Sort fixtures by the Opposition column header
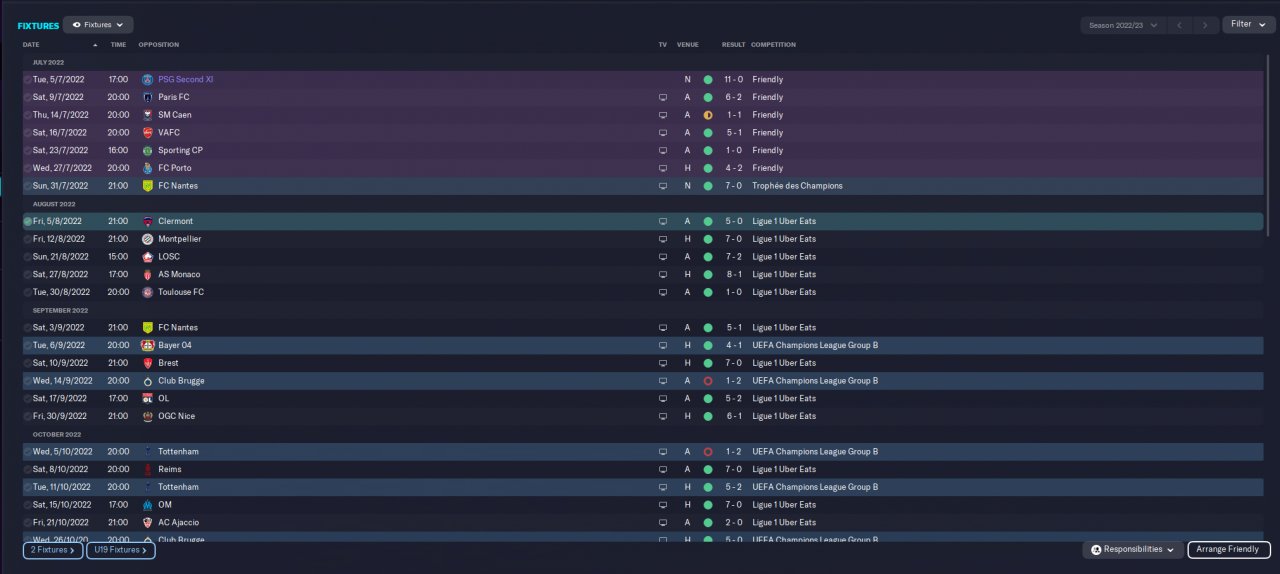 [x=159, y=45]
